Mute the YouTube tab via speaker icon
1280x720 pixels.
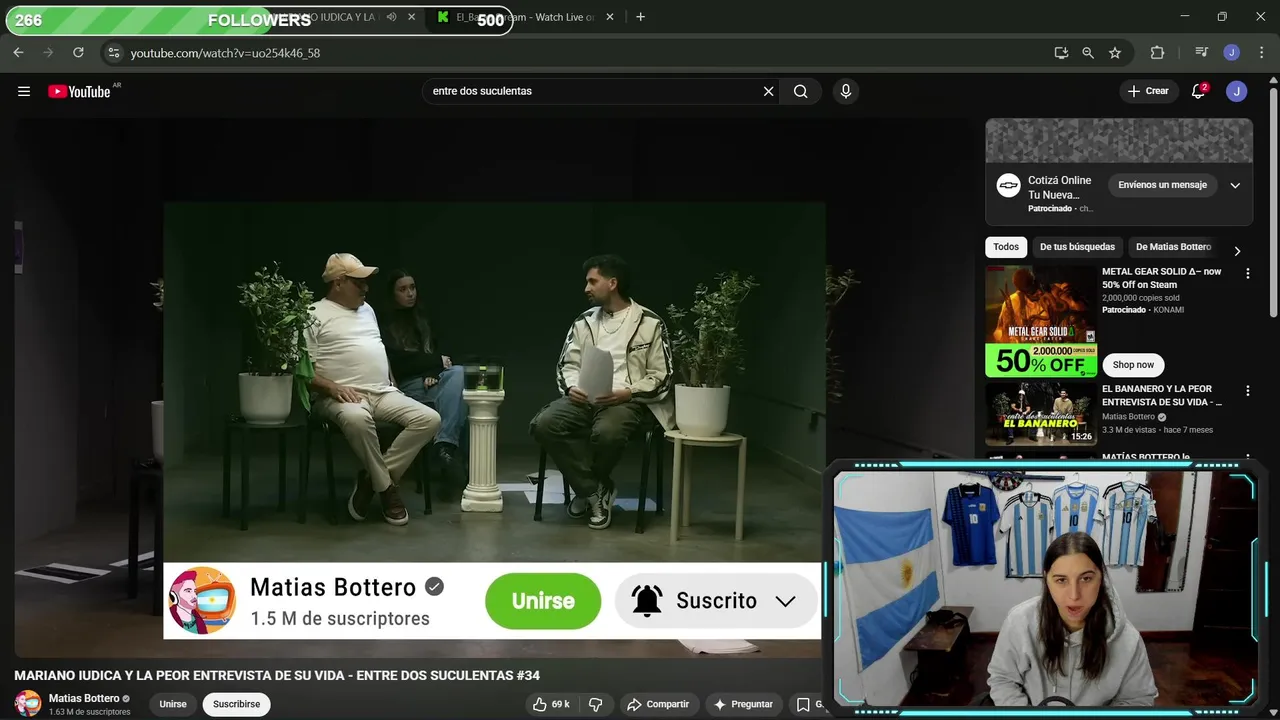tap(391, 17)
